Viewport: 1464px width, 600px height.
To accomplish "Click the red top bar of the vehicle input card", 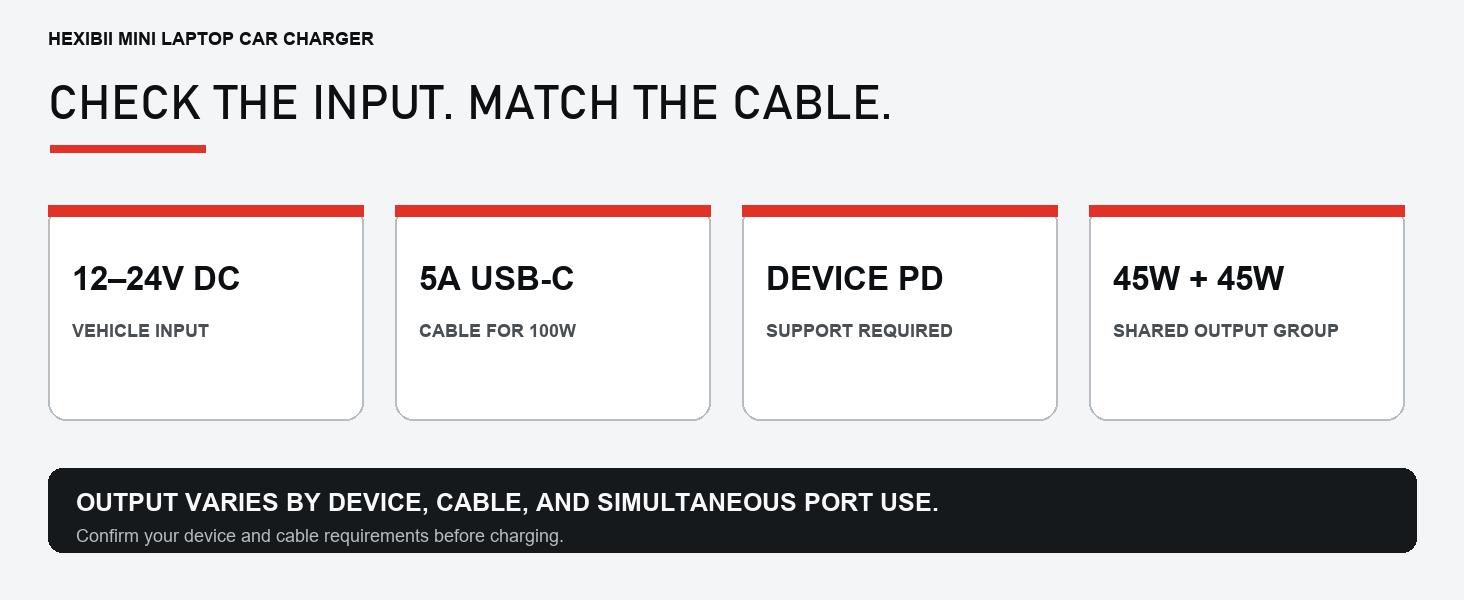I will 206,211.
